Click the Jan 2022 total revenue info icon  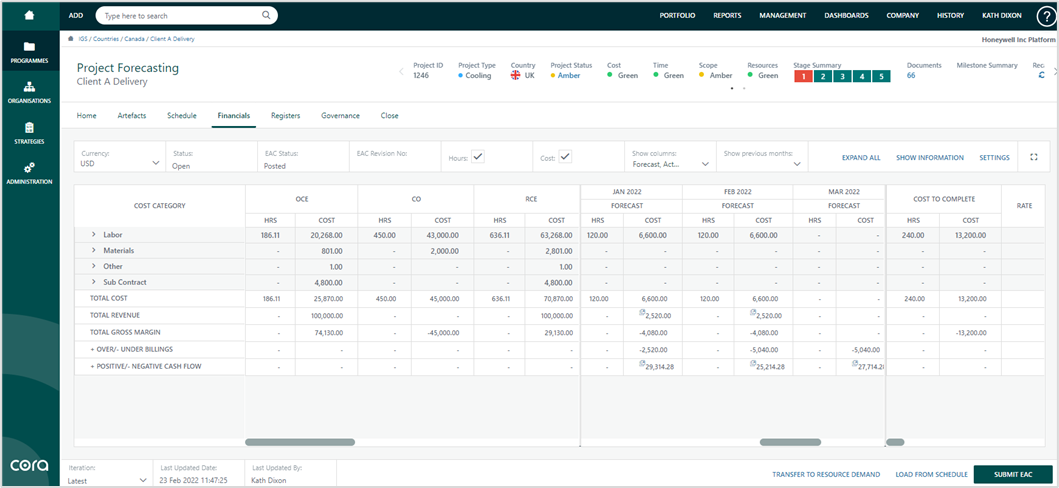[x=642, y=312]
